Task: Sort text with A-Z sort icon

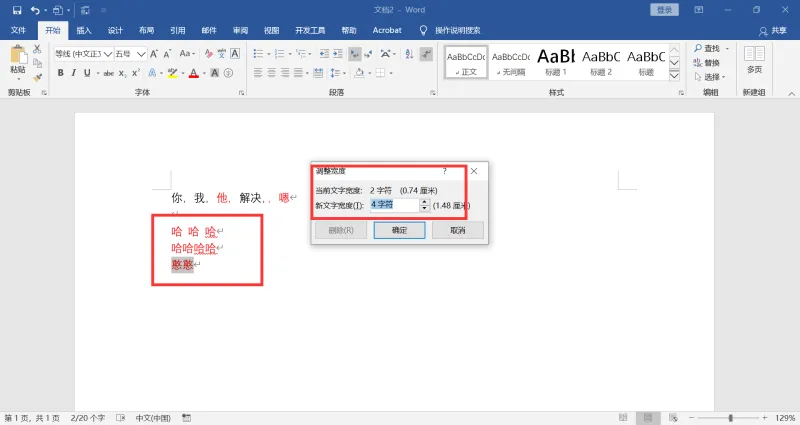Action: [409, 54]
